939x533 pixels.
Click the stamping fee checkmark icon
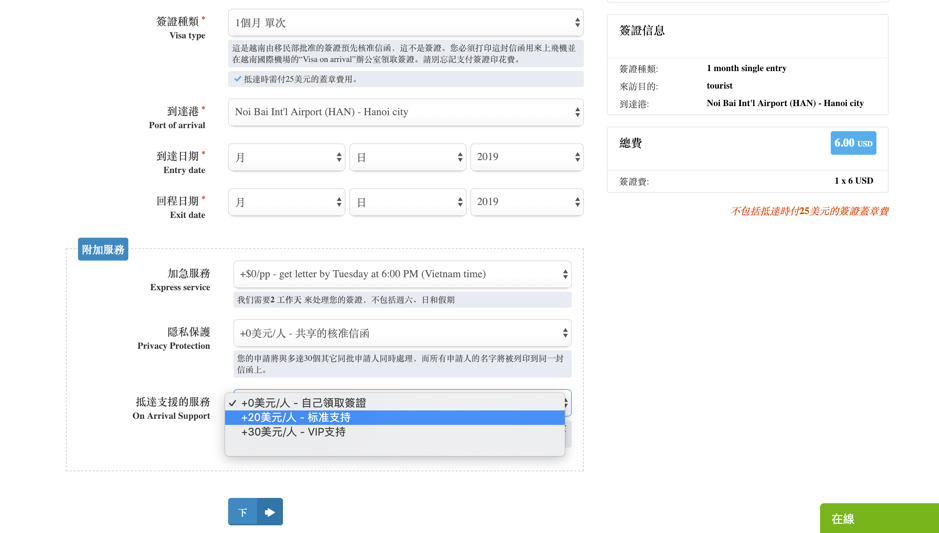point(238,79)
